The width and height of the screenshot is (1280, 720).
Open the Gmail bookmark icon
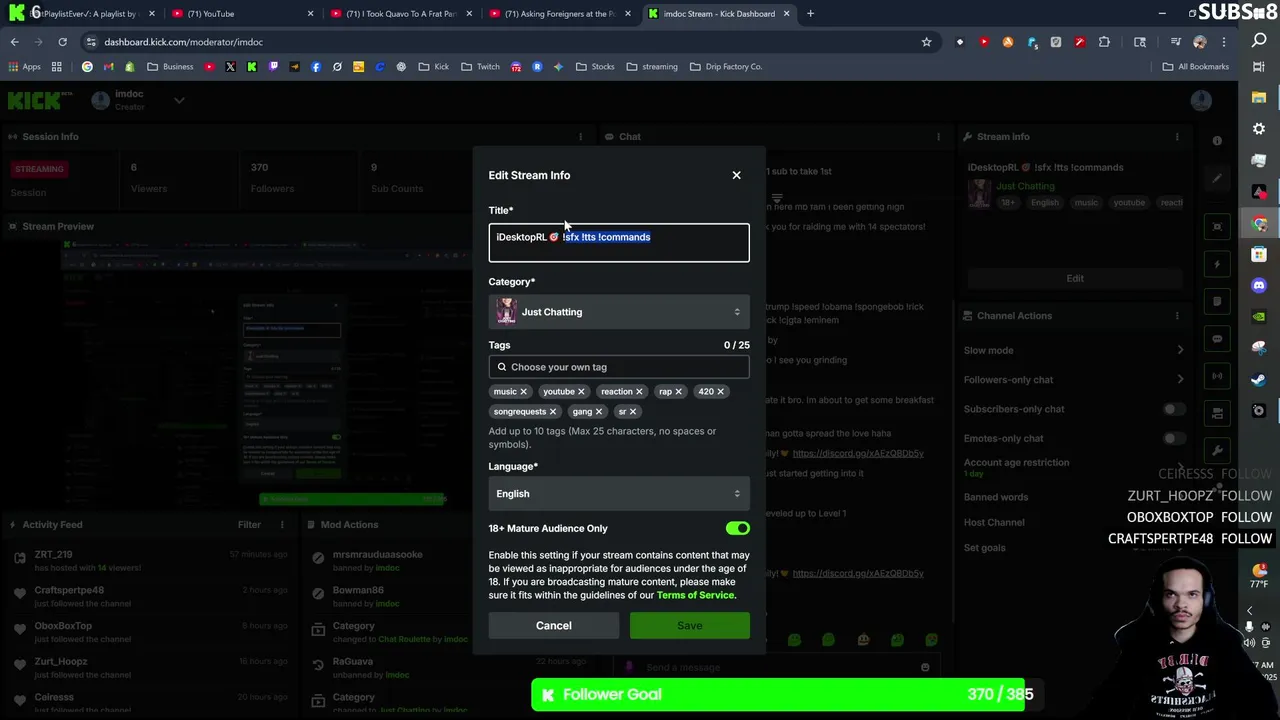click(109, 67)
